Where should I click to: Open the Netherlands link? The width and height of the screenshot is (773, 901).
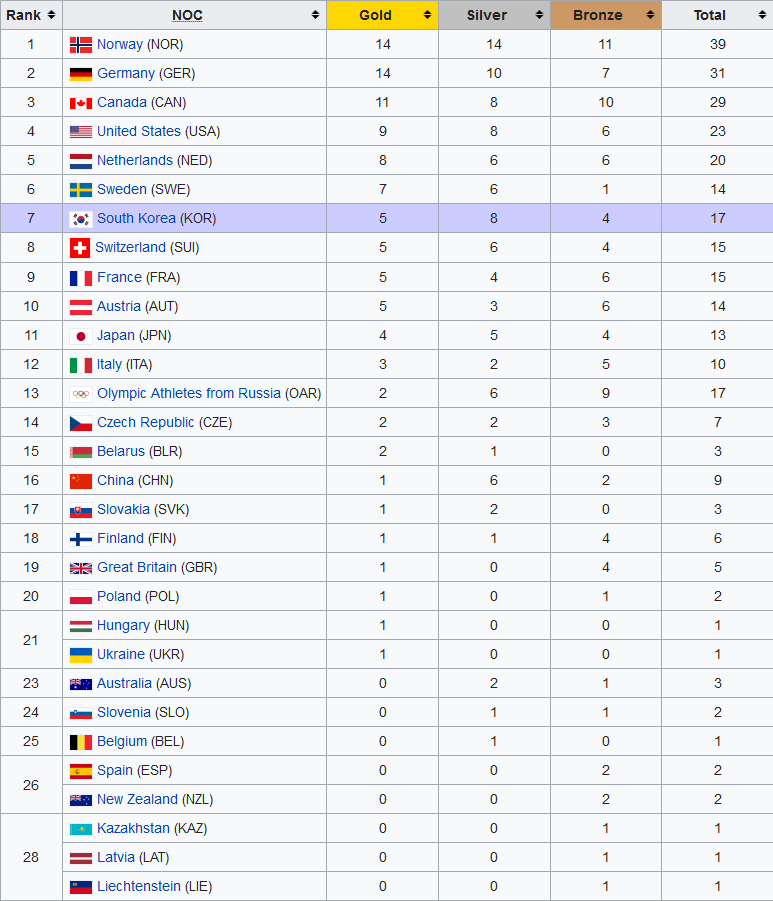coord(134,160)
